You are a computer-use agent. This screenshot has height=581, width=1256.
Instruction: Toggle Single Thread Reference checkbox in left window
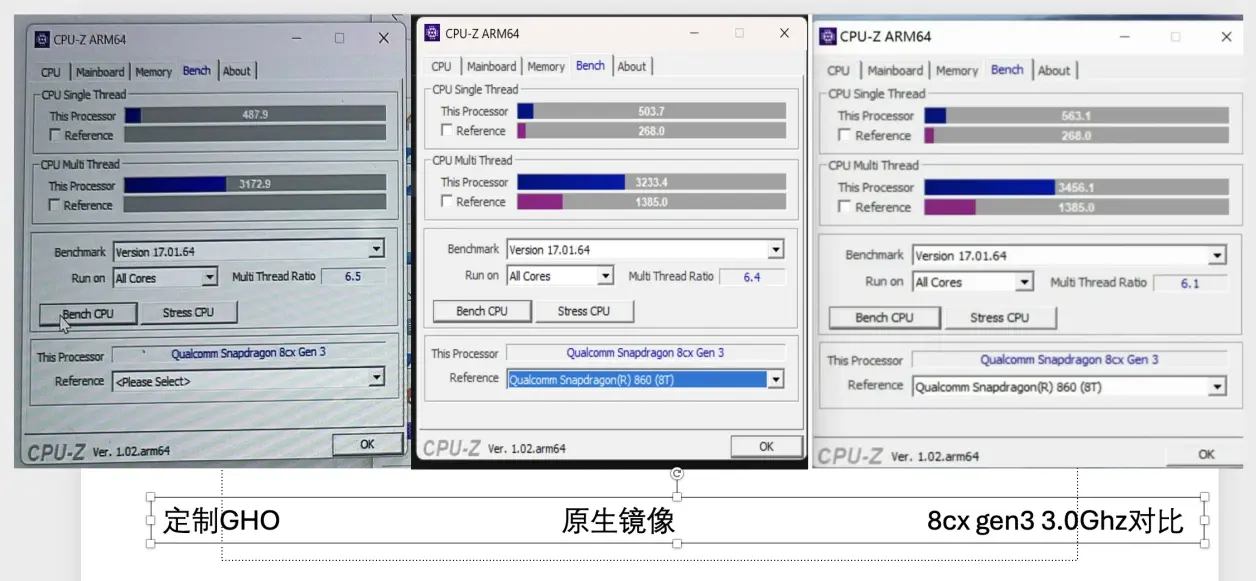(56, 135)
